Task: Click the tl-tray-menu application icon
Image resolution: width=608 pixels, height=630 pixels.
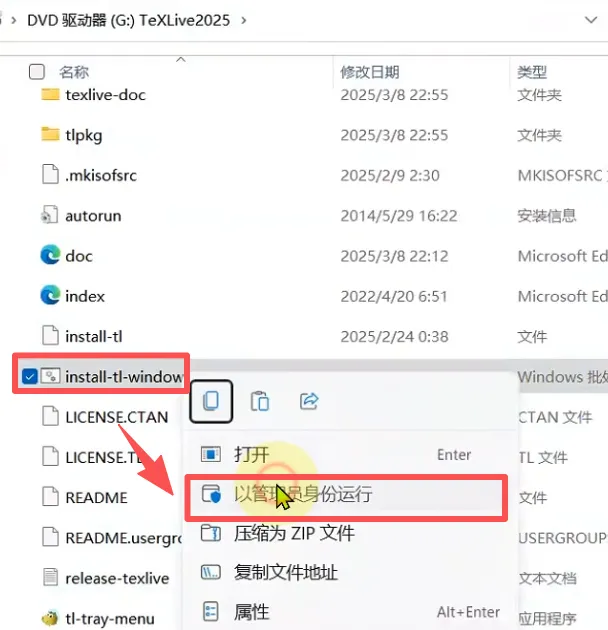Action: pos(50,618)
